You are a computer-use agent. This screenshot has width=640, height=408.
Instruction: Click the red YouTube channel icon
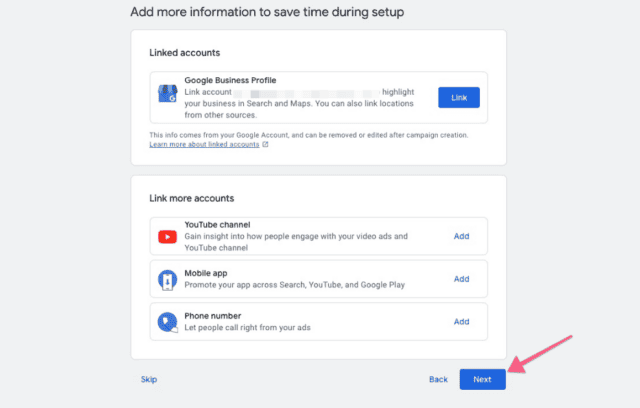point(167,237)
